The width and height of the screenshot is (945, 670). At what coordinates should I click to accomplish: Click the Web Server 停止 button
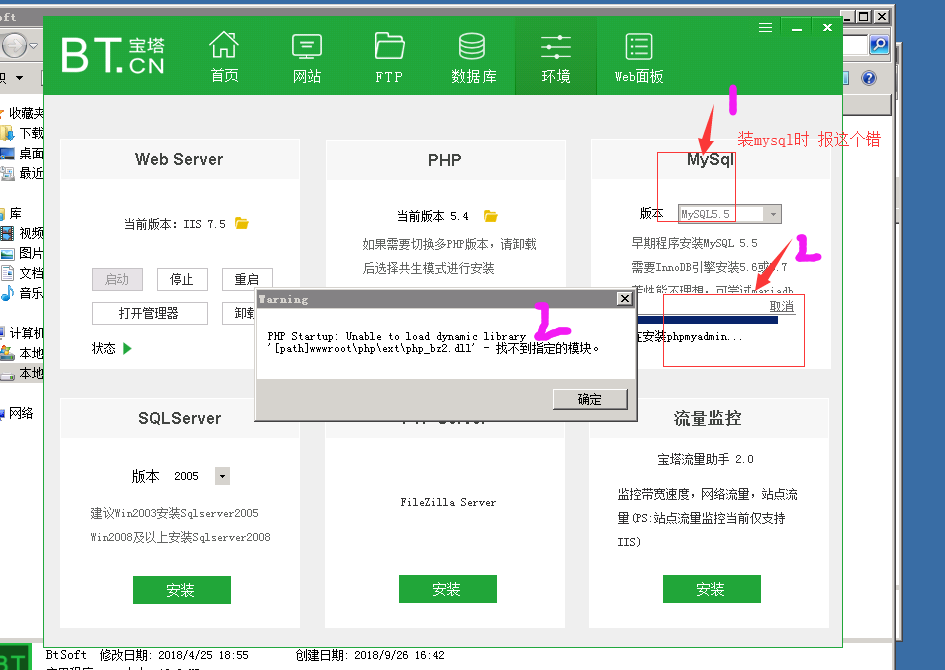coord(182,280)
